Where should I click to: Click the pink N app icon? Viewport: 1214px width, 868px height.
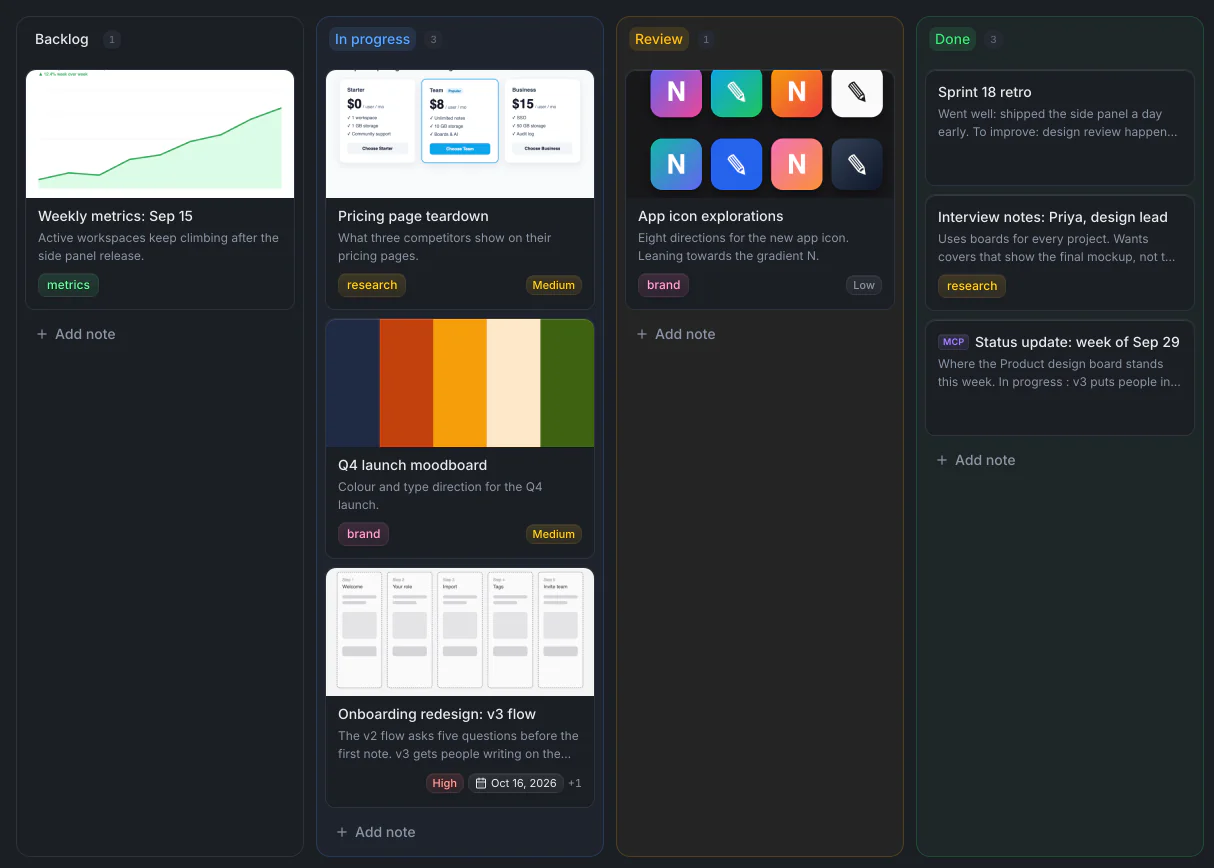click(797, 164)
